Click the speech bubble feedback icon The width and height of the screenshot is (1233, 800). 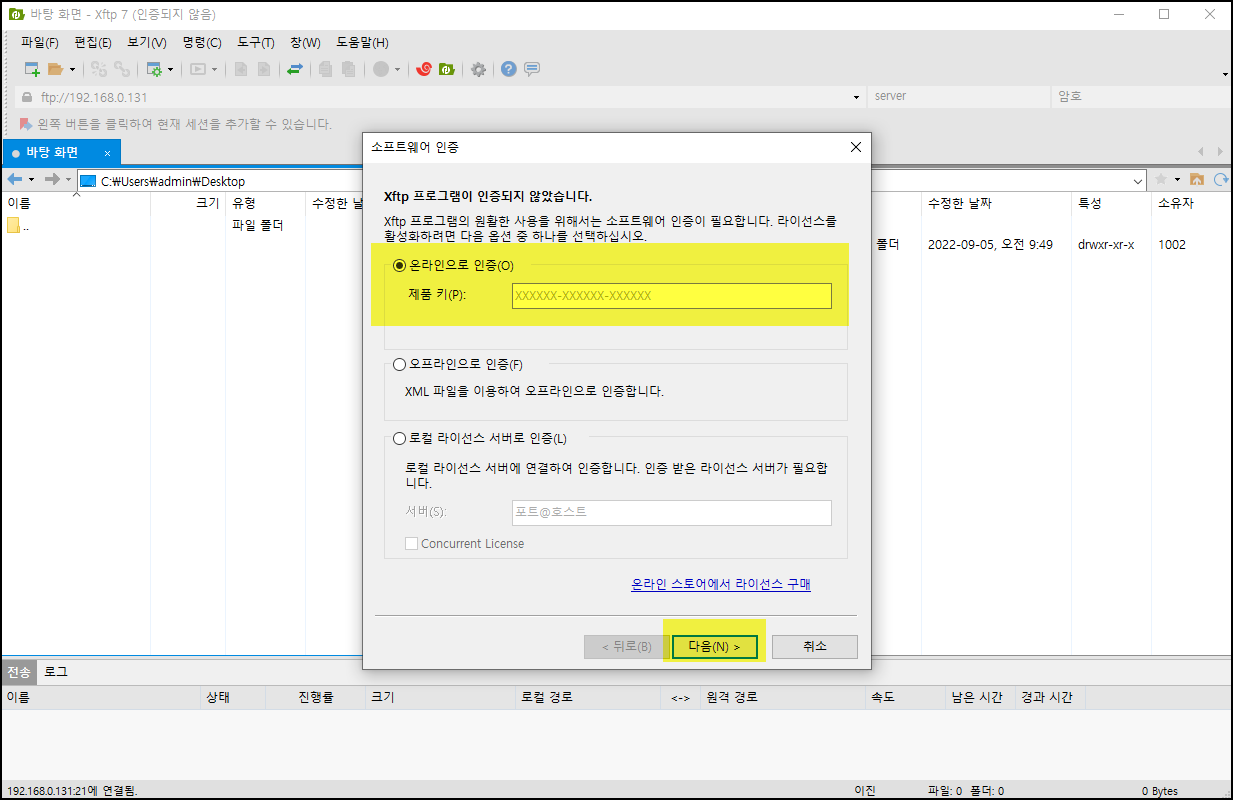click(532, 69)
